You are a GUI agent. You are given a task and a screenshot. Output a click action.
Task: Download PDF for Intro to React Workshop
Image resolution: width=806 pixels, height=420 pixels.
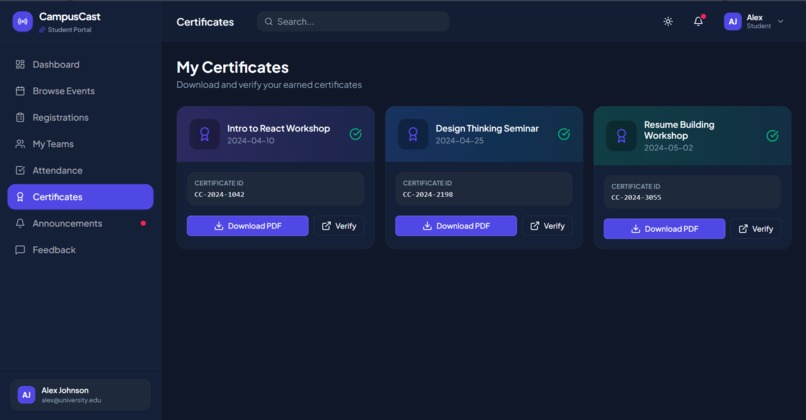tap(247, 226)
